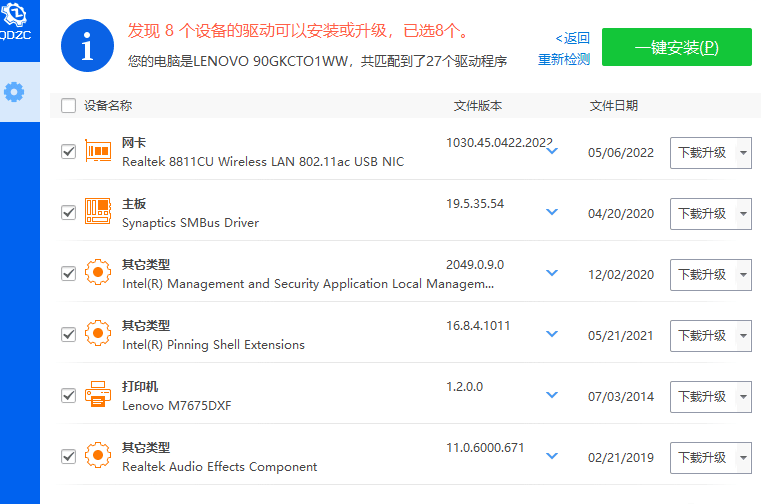Open settings via the gear sidebar icon
The image size is (762, 504).
14,92
